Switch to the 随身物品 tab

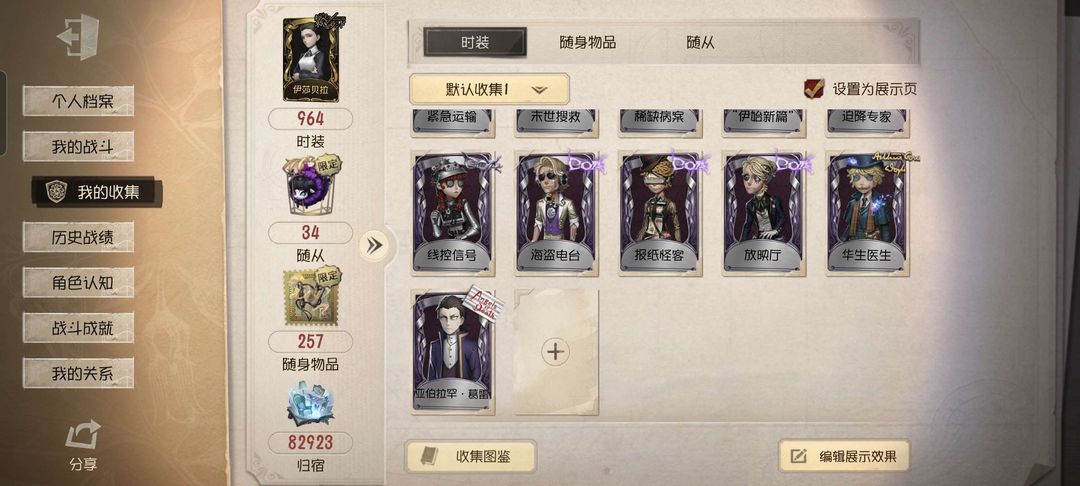pos(588,43)
